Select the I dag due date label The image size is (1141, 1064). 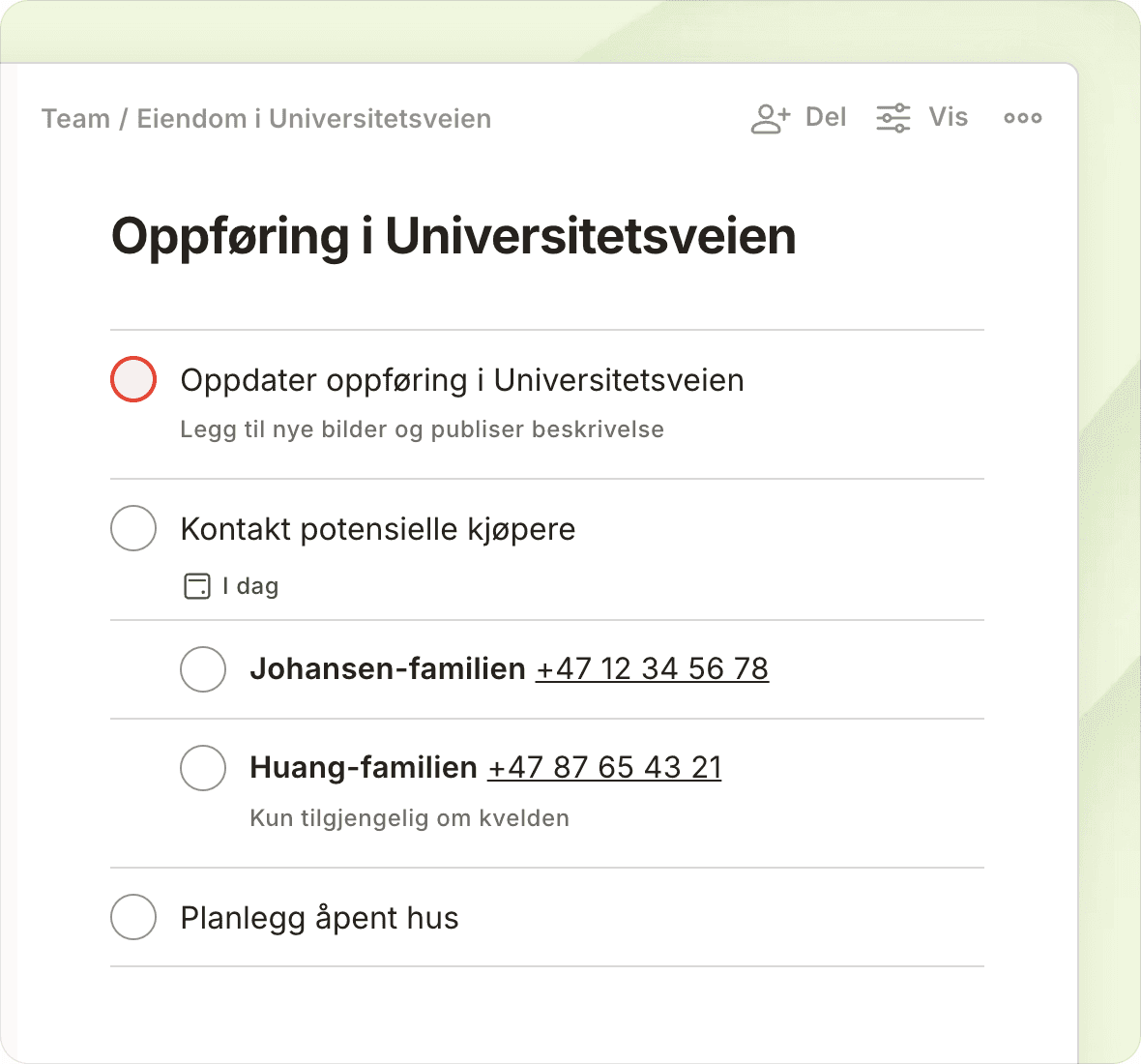[x=250, y=586]
